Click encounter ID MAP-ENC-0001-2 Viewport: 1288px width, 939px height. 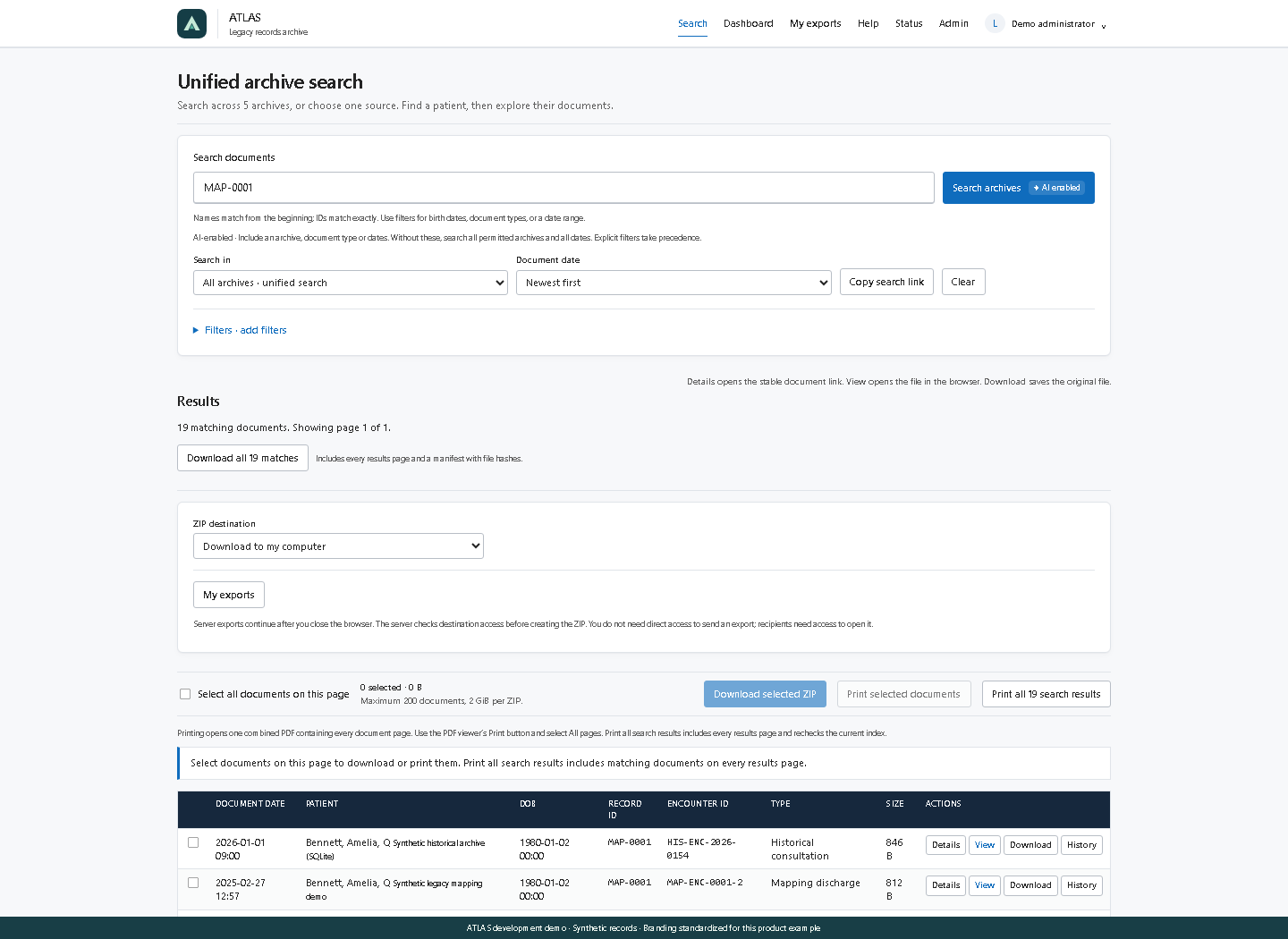705,883
